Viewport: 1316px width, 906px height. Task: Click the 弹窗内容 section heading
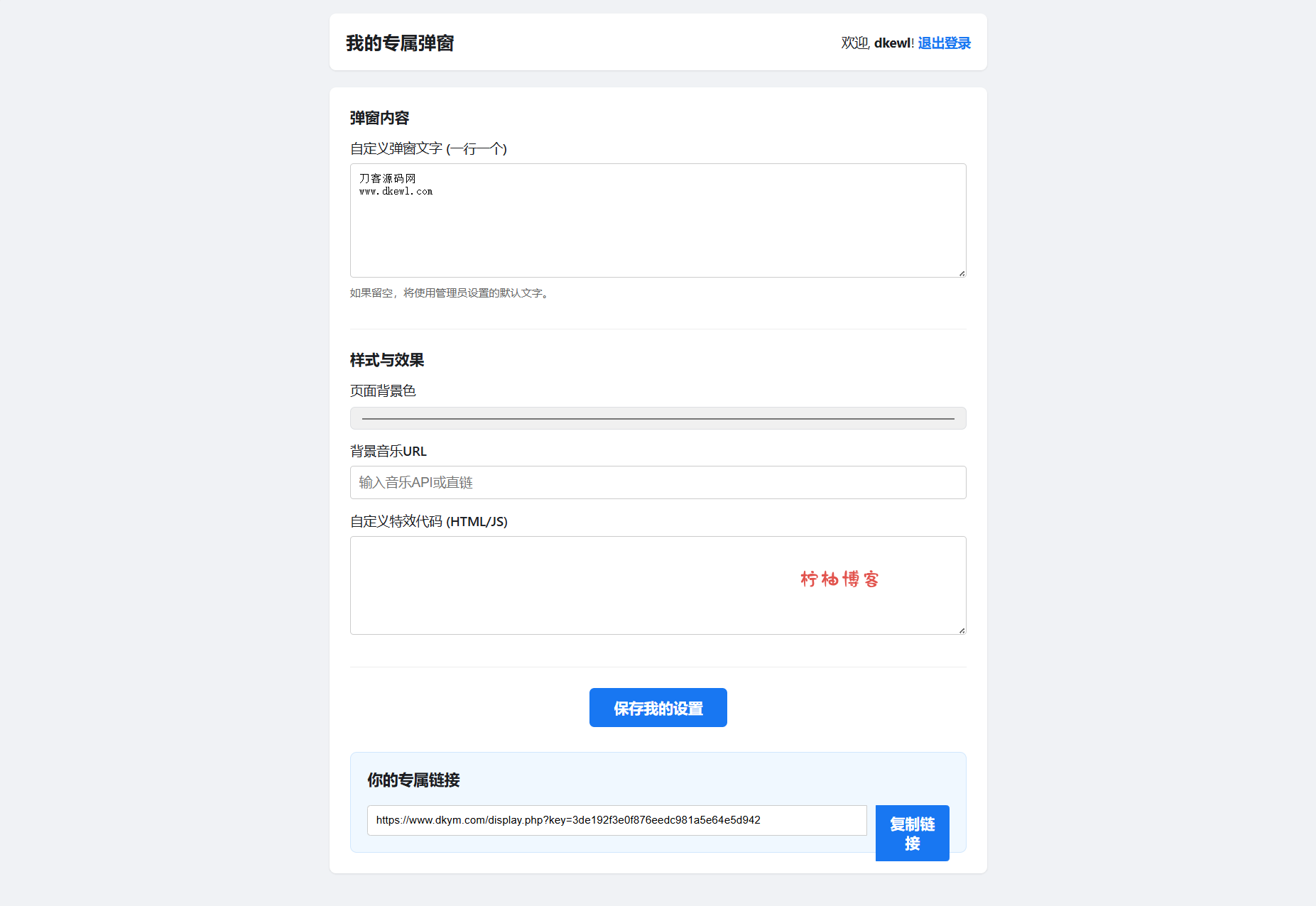pyautogui.click(x=379, y=118)
